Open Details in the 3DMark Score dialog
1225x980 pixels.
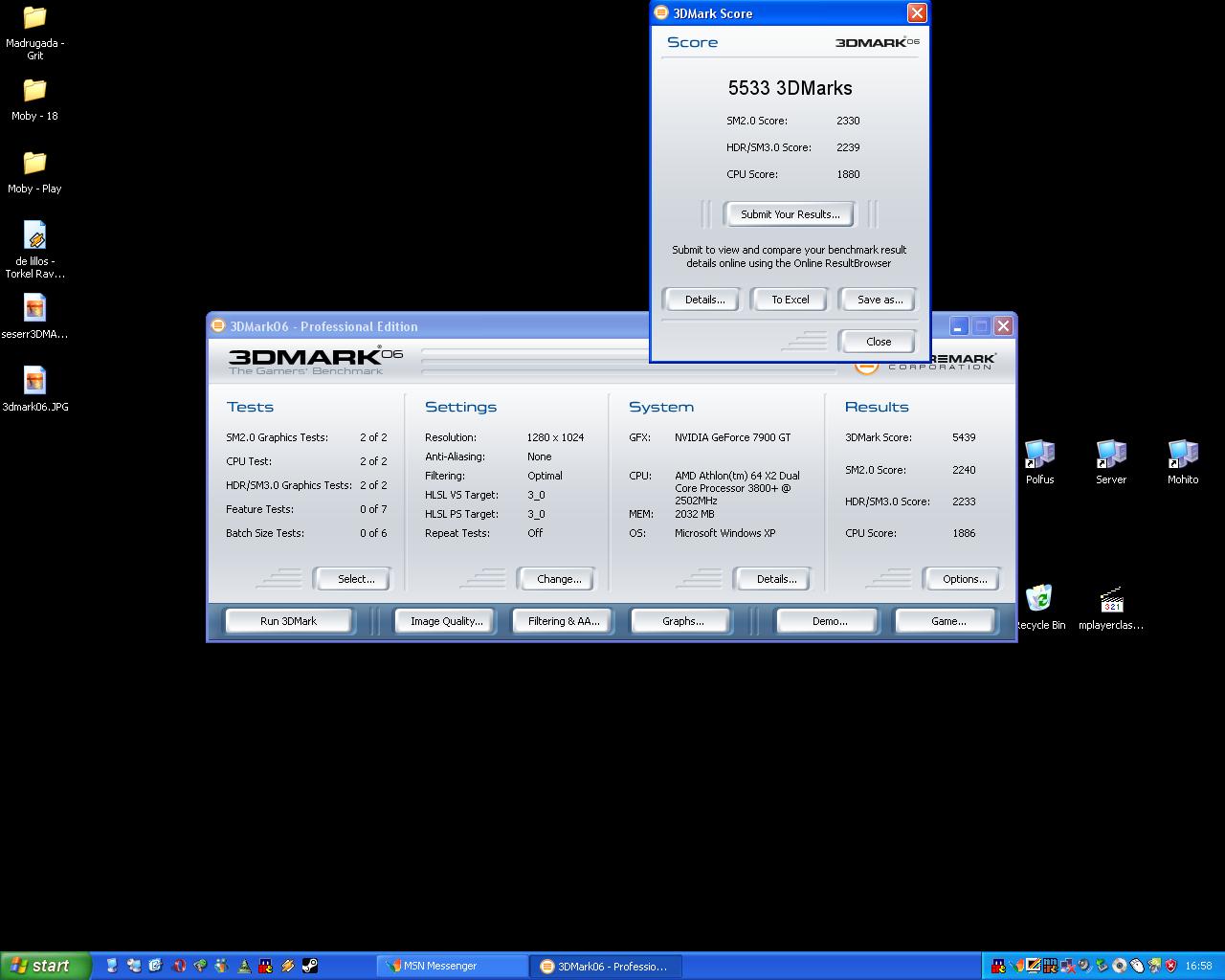click(x=704, y=300)
